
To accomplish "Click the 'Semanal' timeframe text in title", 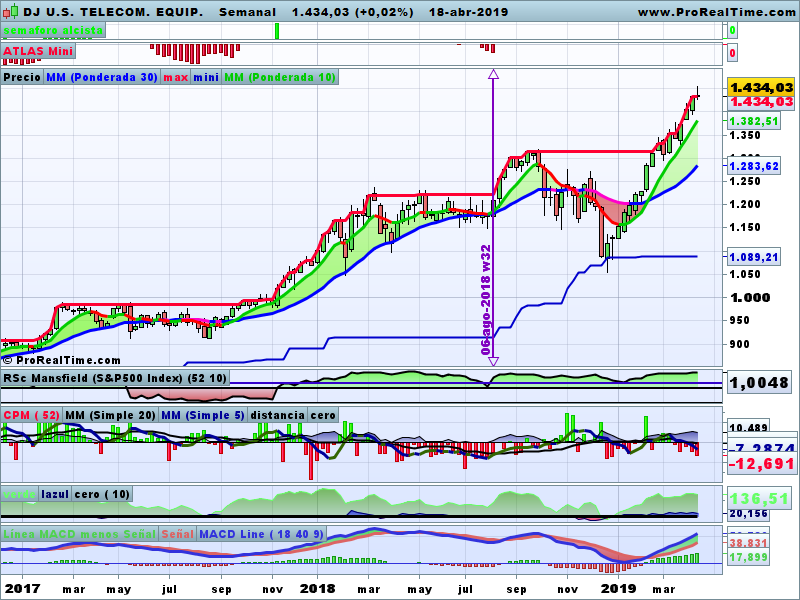I will 247,12.
